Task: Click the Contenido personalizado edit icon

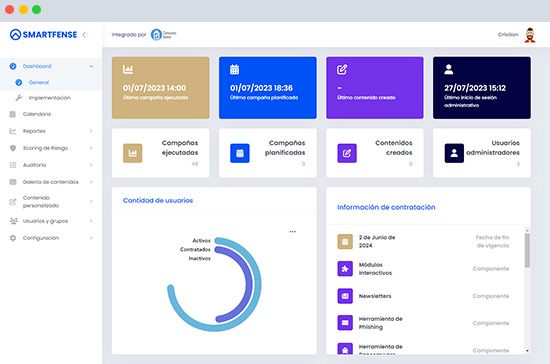Action: 13,202
